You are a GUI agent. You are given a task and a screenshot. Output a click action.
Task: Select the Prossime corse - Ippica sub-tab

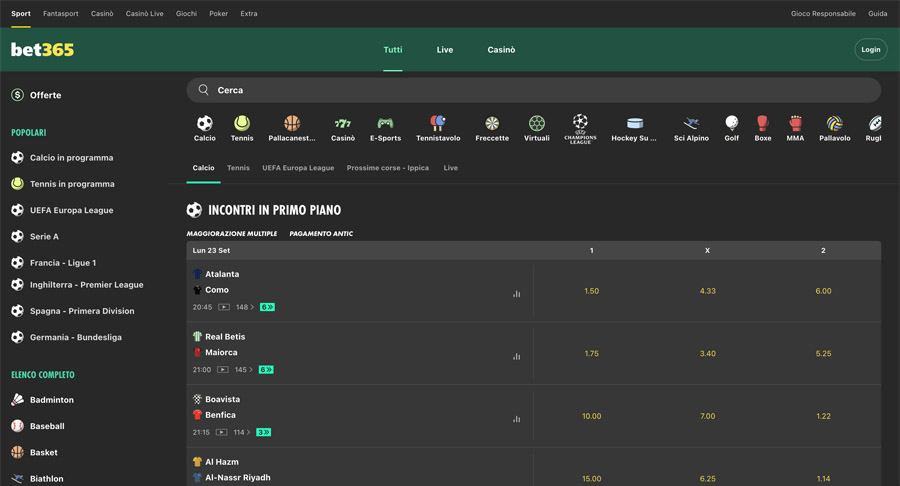tap(387, 168)
